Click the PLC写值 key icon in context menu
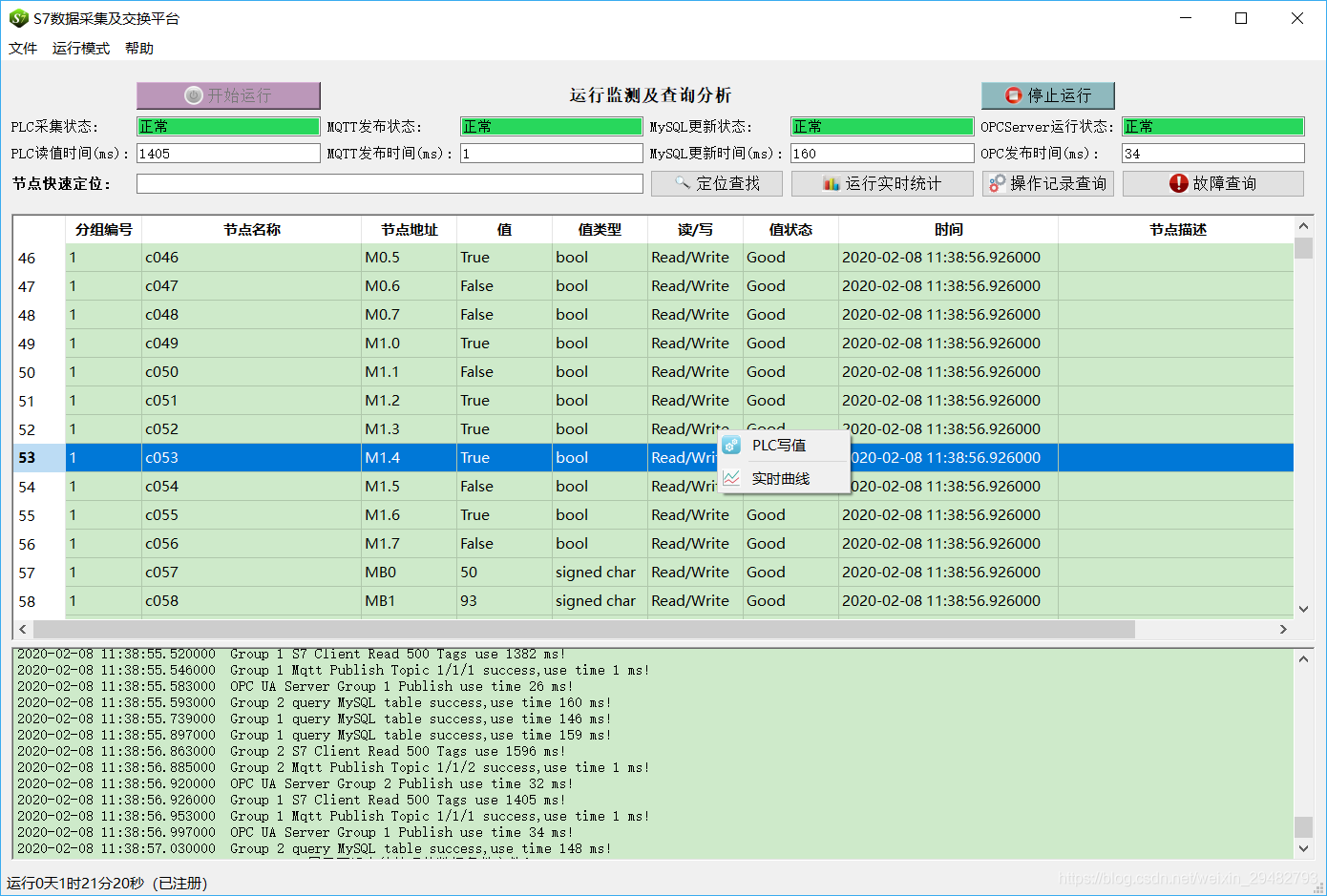The width and height of the screenshot is (1327, 896). pos(731,445)
